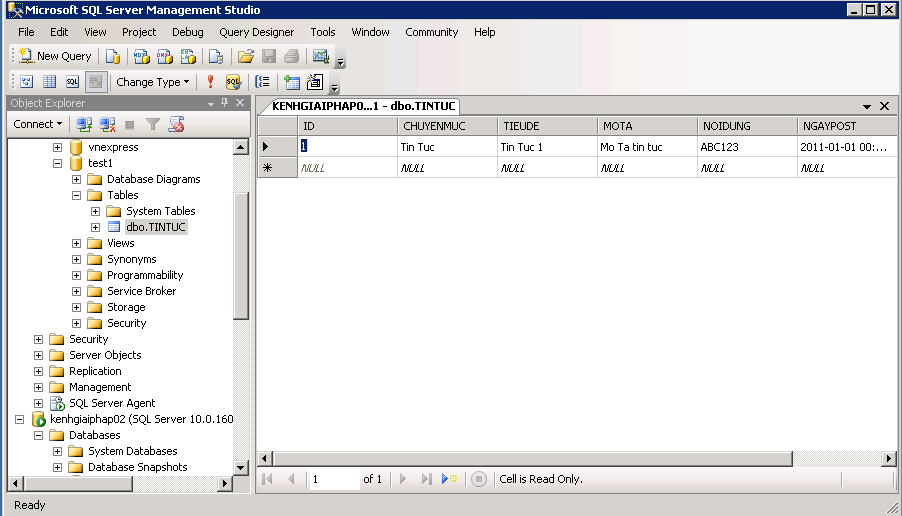Click the Move to first row button

tap(267, 479)
